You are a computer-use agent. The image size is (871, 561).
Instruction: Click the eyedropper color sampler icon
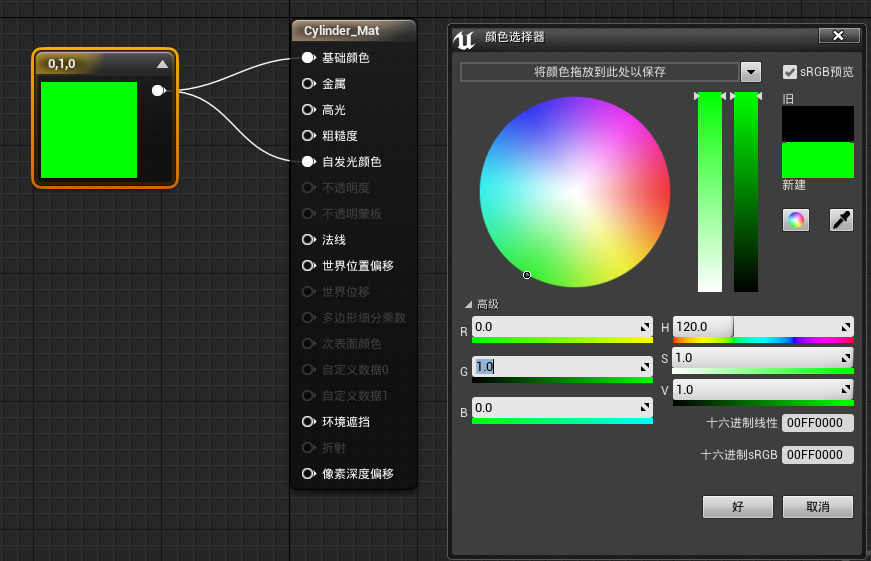tap(841, 220)
